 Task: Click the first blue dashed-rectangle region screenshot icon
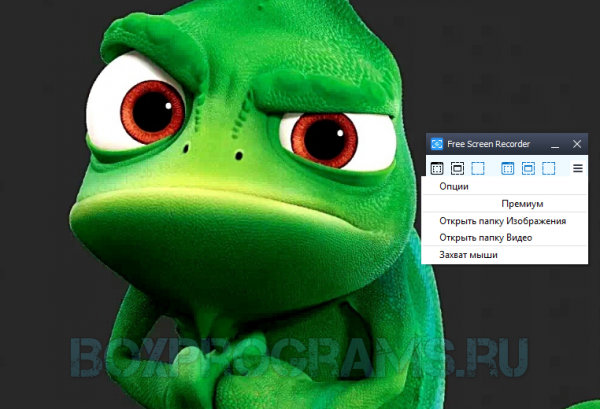(x=478, y=168)
